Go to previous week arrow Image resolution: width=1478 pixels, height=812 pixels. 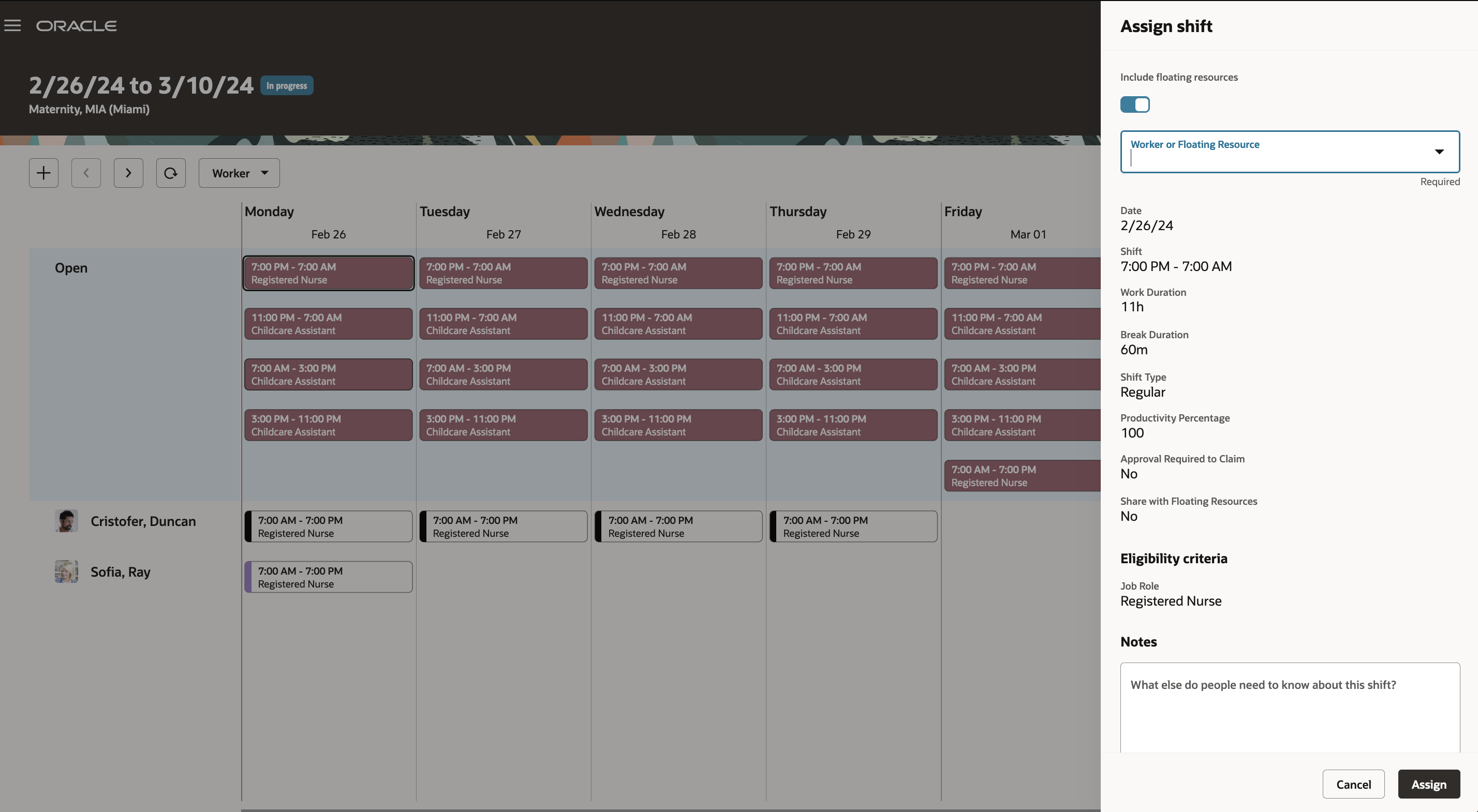[x=86, y=173]
